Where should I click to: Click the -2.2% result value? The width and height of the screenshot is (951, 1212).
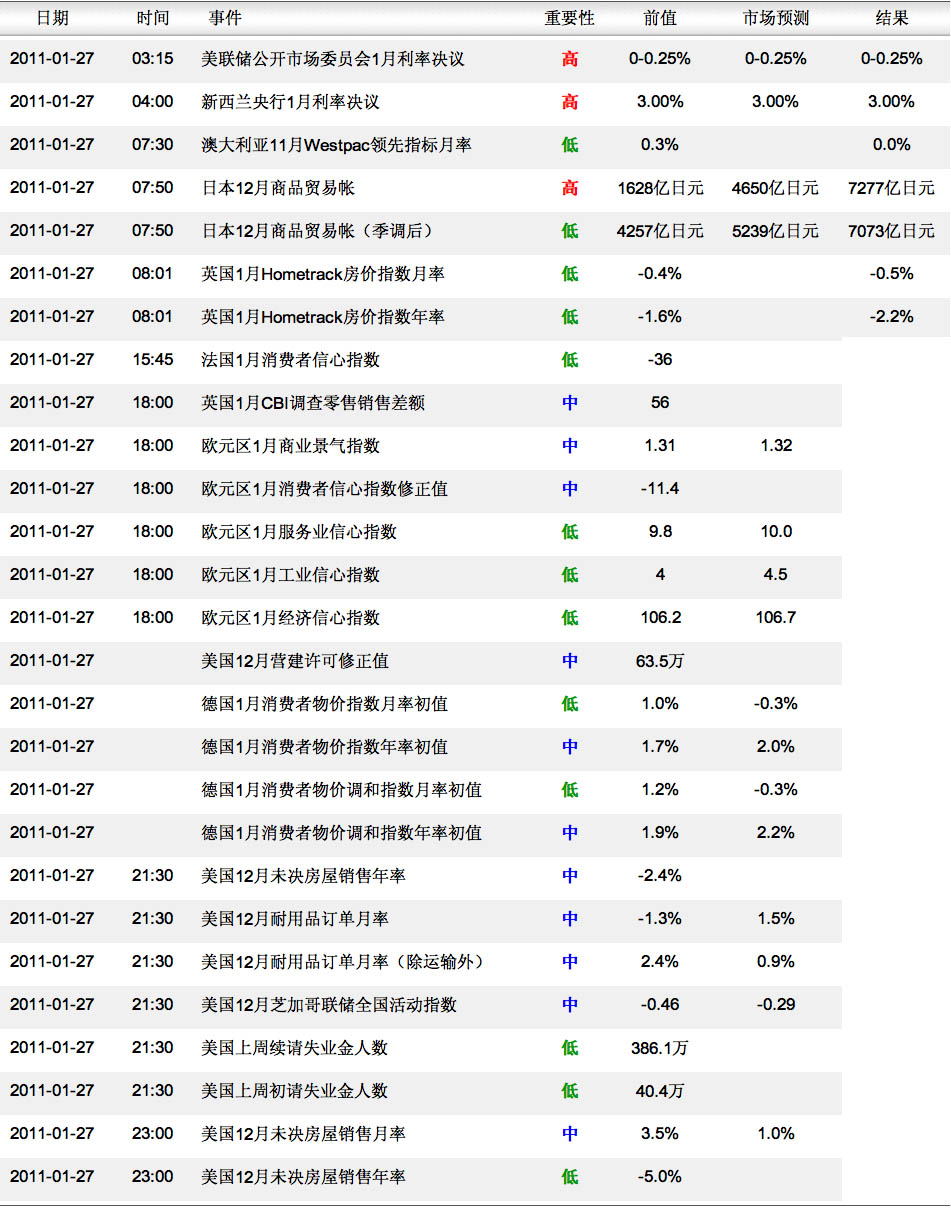pos(892,317)
